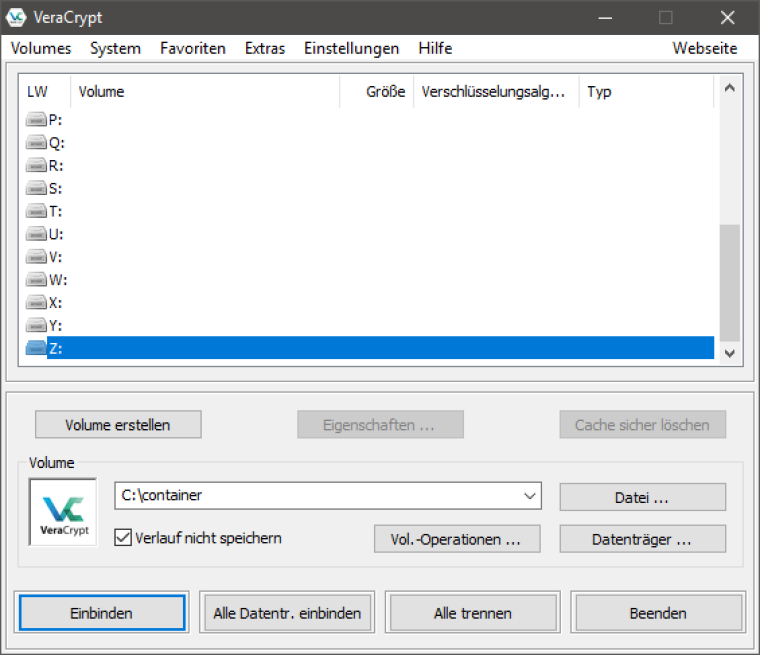Select the T: drive icon
Screen dimensions: 760x655
pos(36,211)
